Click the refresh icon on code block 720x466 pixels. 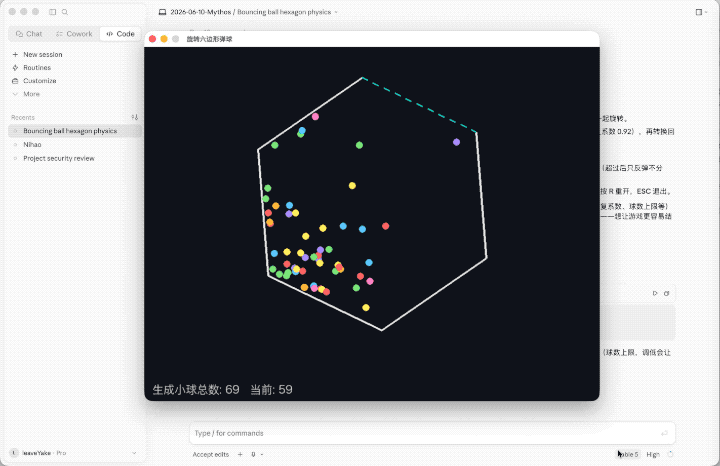click(x=666, y=293)
